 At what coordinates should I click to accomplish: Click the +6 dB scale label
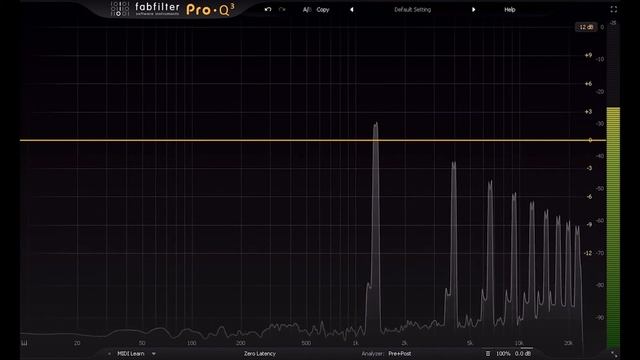point(588,84)
